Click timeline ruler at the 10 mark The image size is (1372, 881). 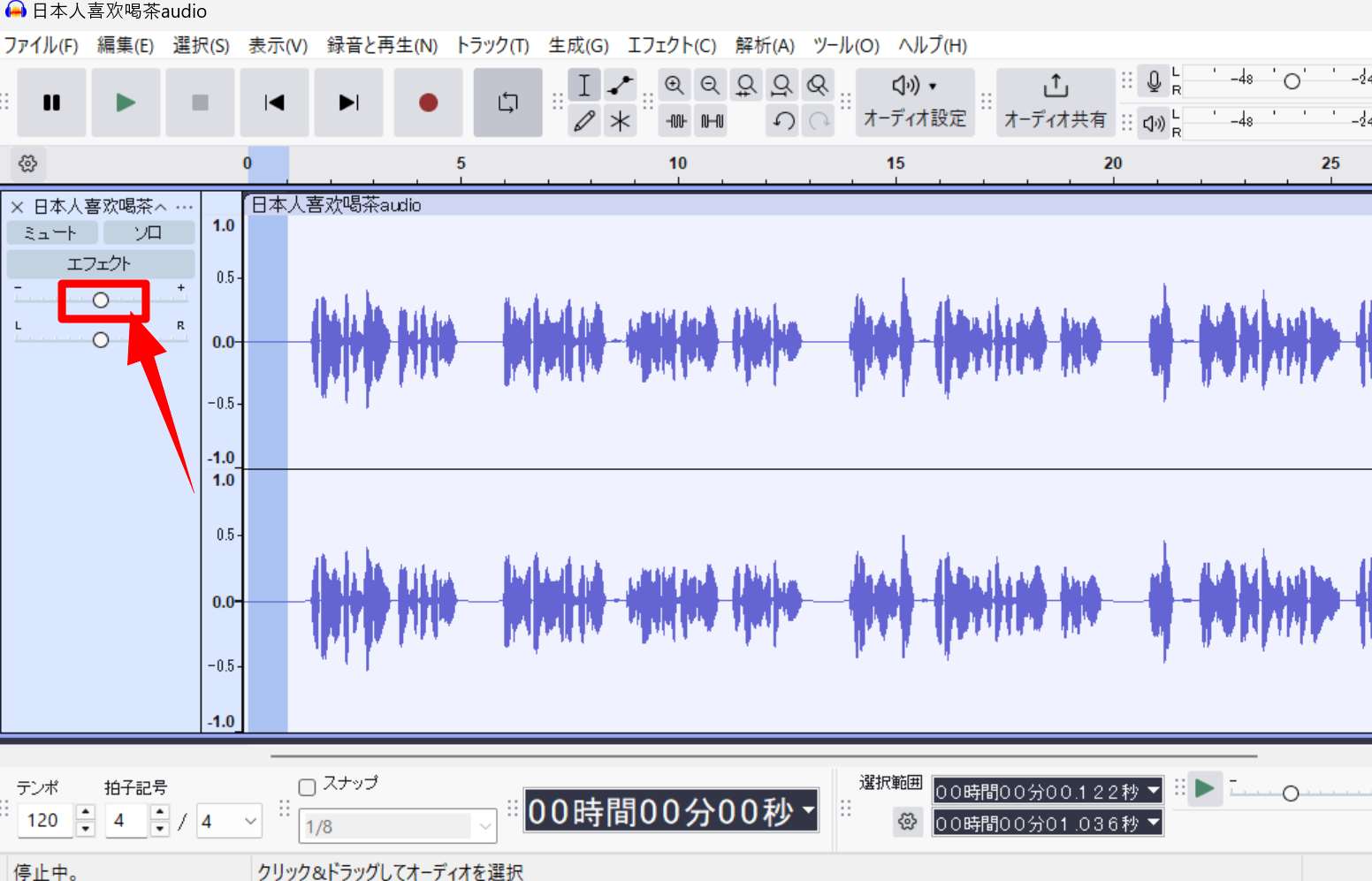678,163
